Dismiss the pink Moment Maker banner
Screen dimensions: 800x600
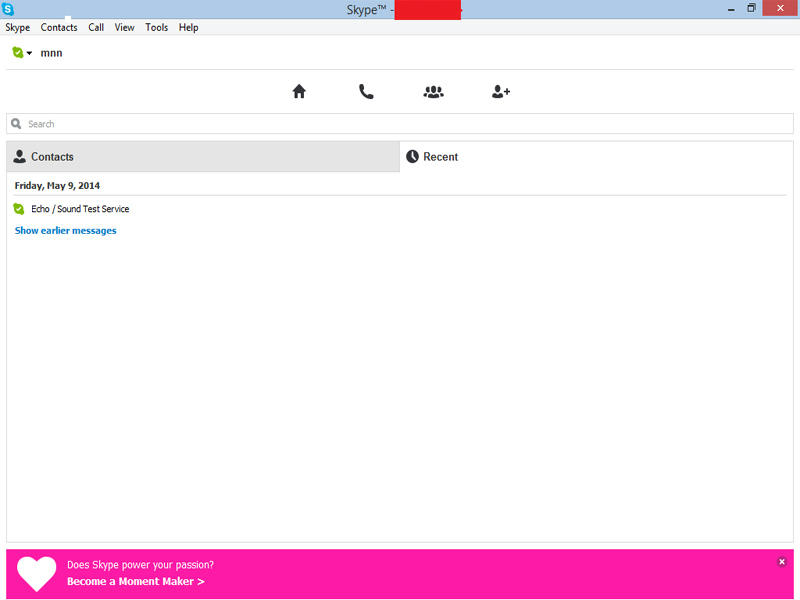tap(782, 562)
